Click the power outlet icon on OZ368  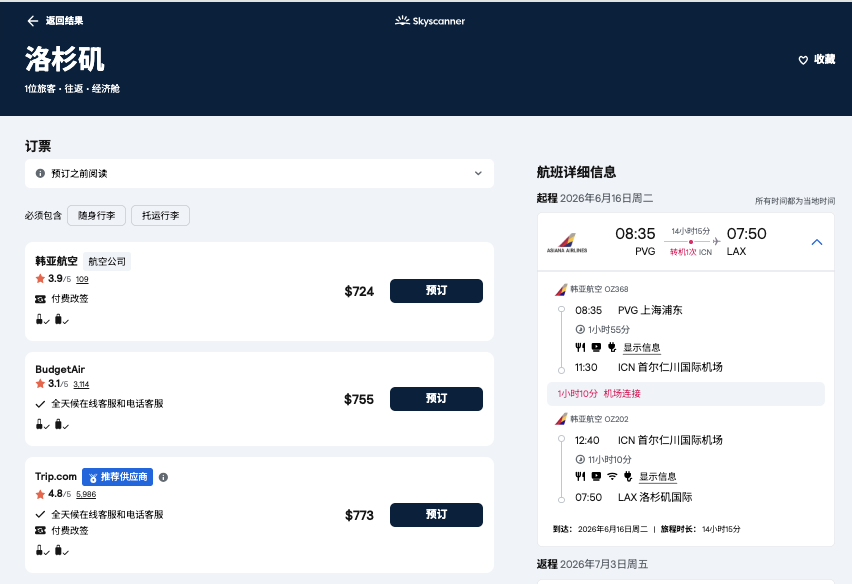pos(611,347)
